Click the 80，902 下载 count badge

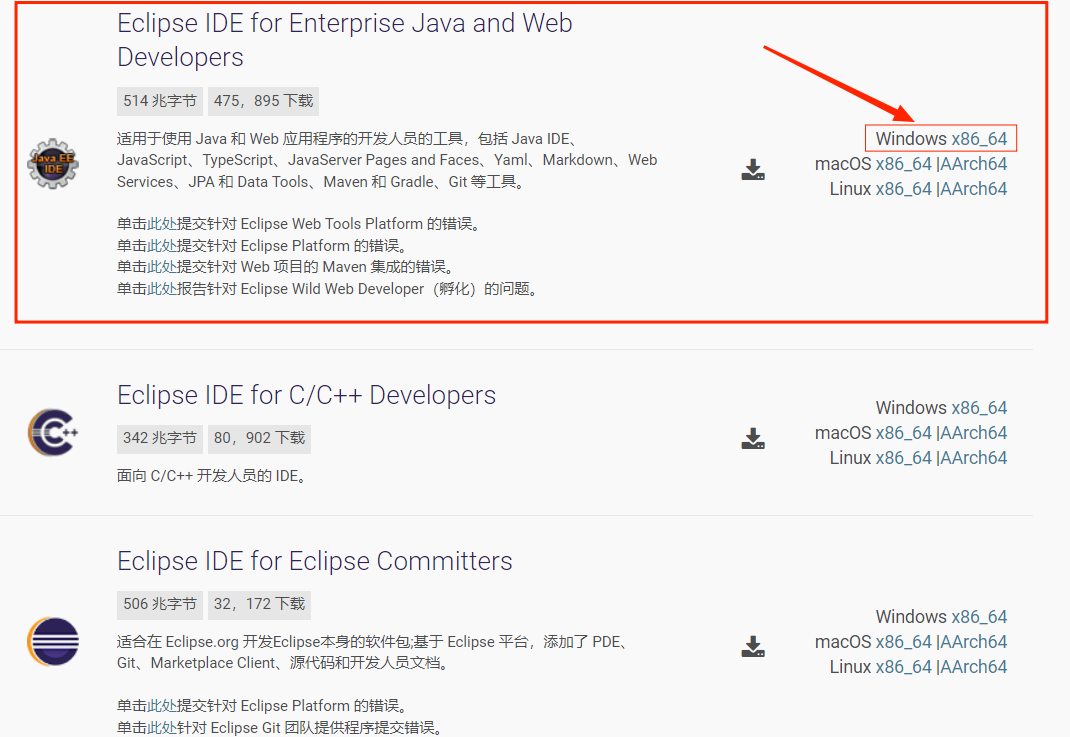coord(259,438)
